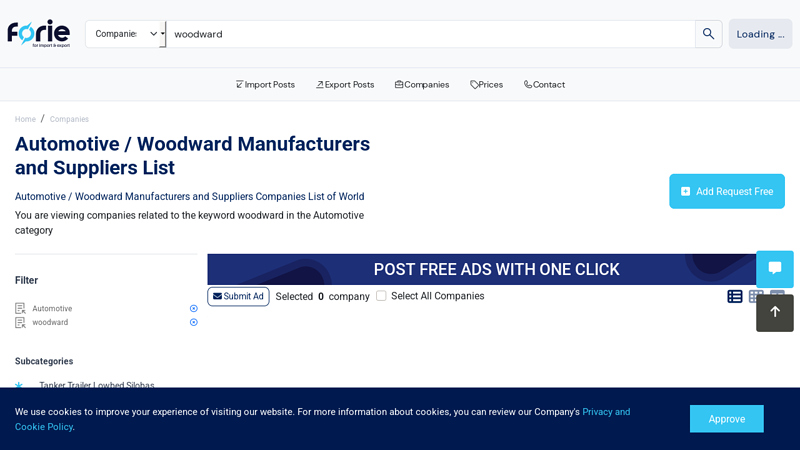Open the Companies menu item
This screenshot has height=450, width=800.
pyautogui.click(x=422, y=85)
